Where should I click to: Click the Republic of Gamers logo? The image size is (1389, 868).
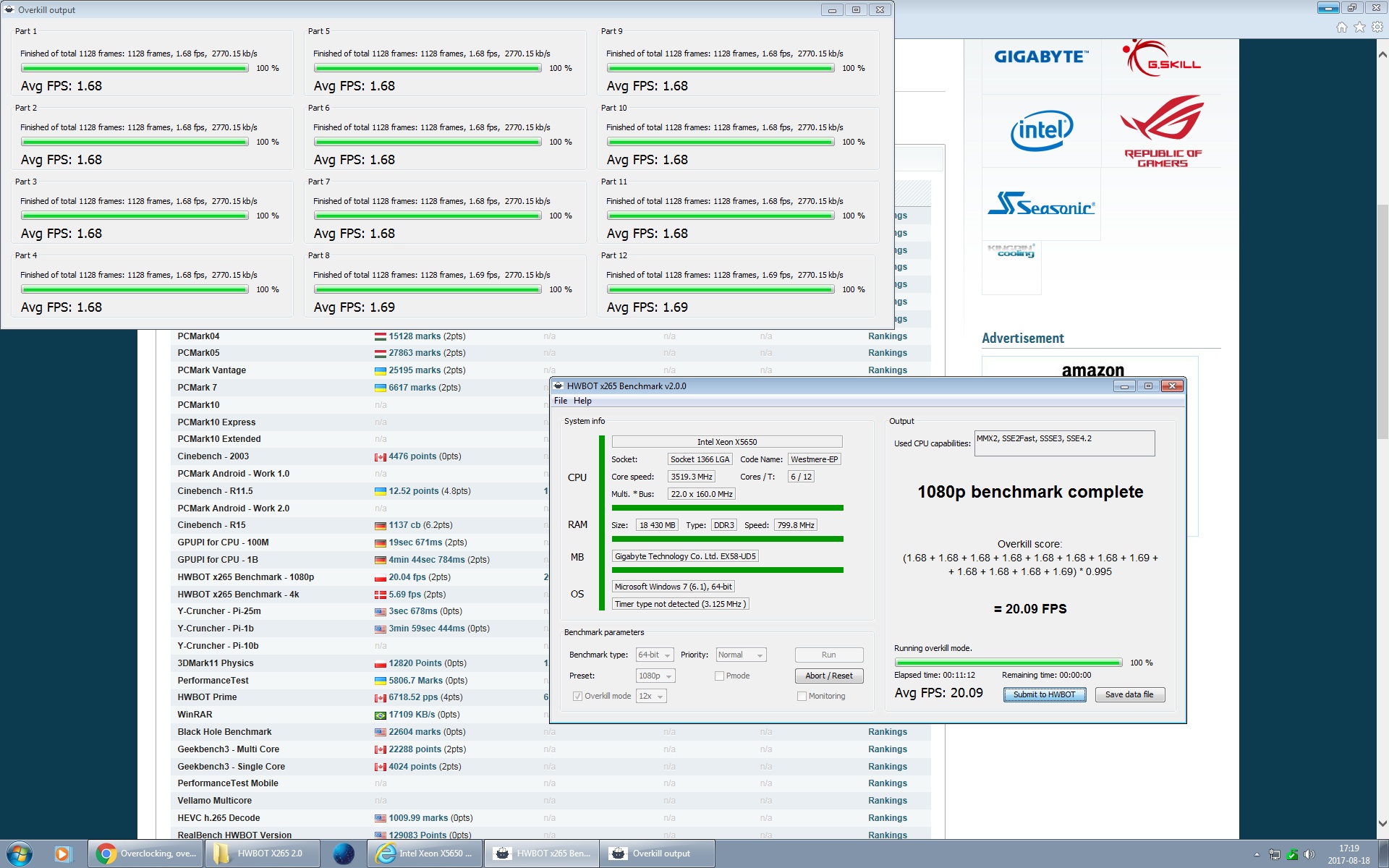pyautogui.click(x=1161, y=131)
